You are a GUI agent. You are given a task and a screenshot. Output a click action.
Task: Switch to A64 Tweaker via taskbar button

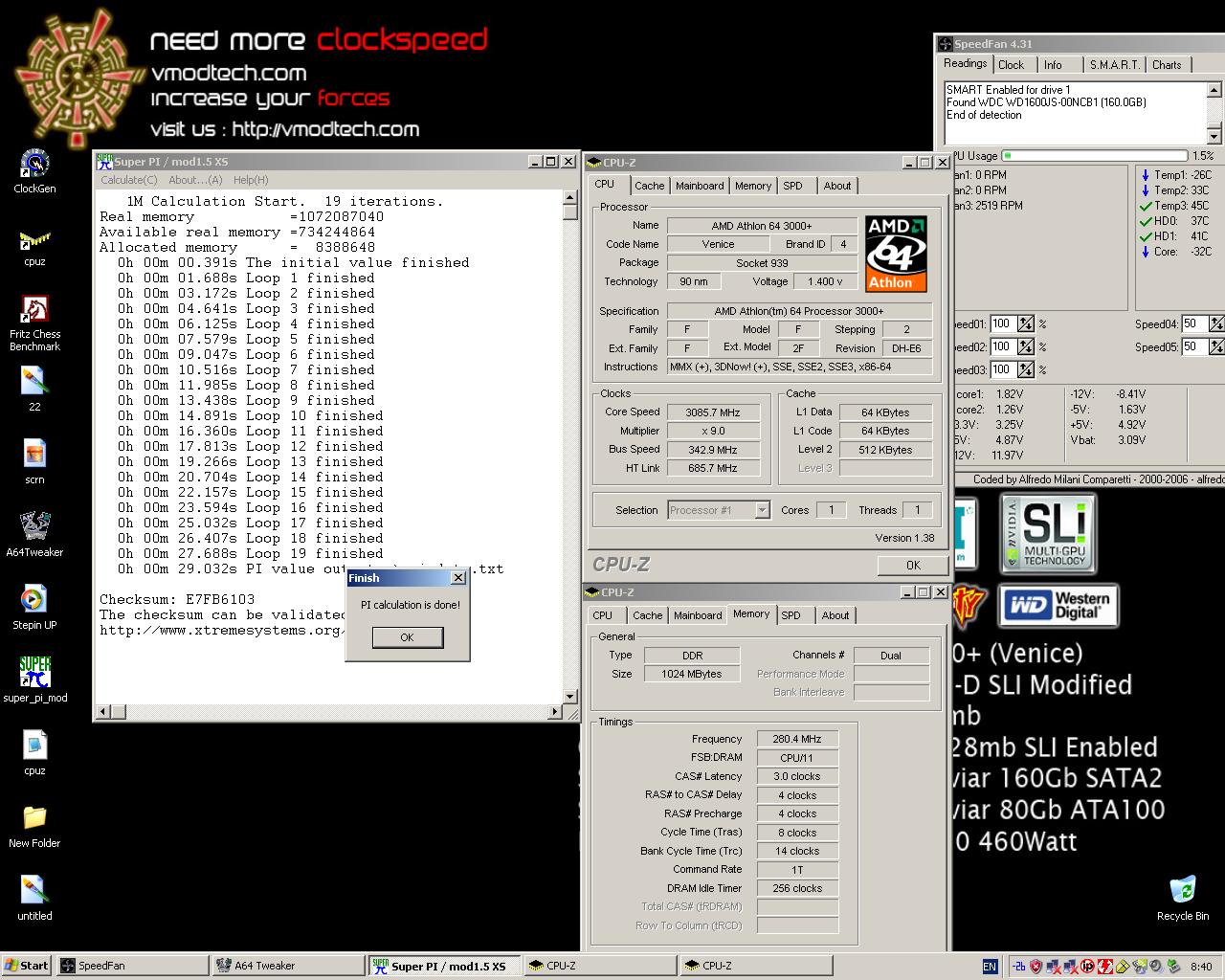288,966
